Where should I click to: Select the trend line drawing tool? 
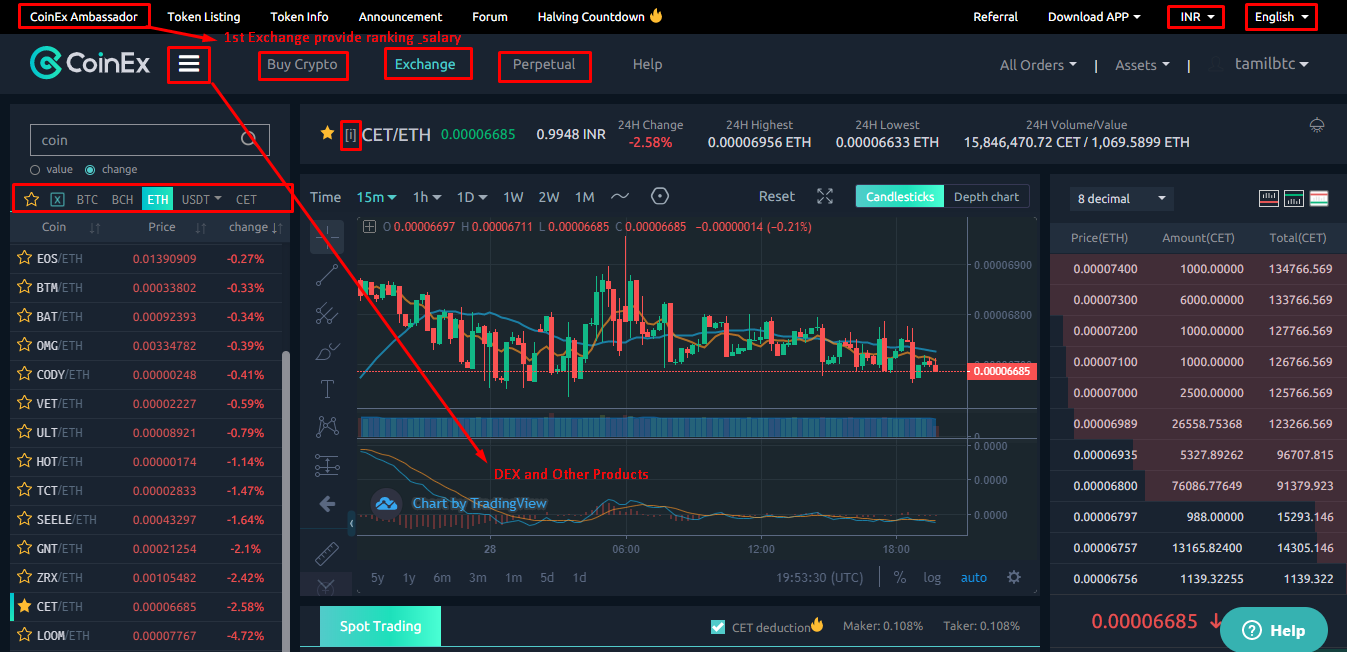327,274
